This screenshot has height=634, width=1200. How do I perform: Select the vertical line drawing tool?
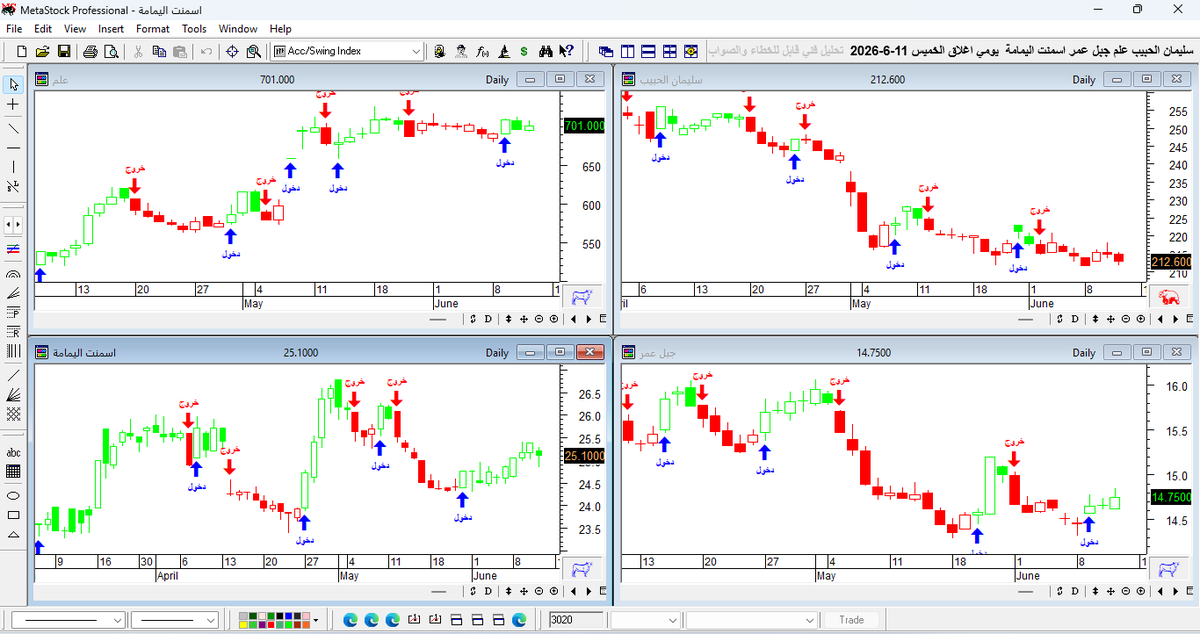[14, 166]
